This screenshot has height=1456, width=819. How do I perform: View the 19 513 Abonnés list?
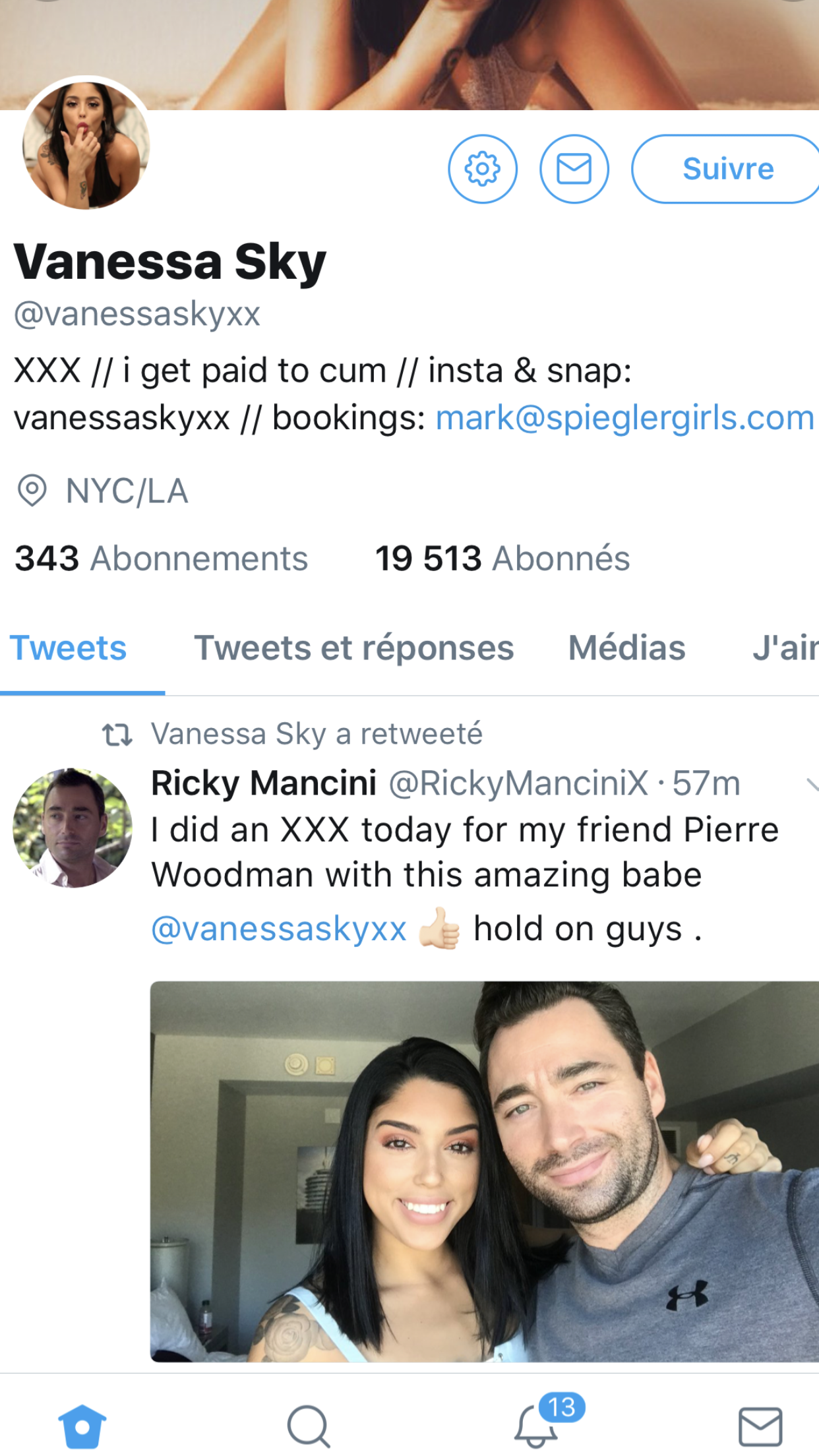coord(502,559)
